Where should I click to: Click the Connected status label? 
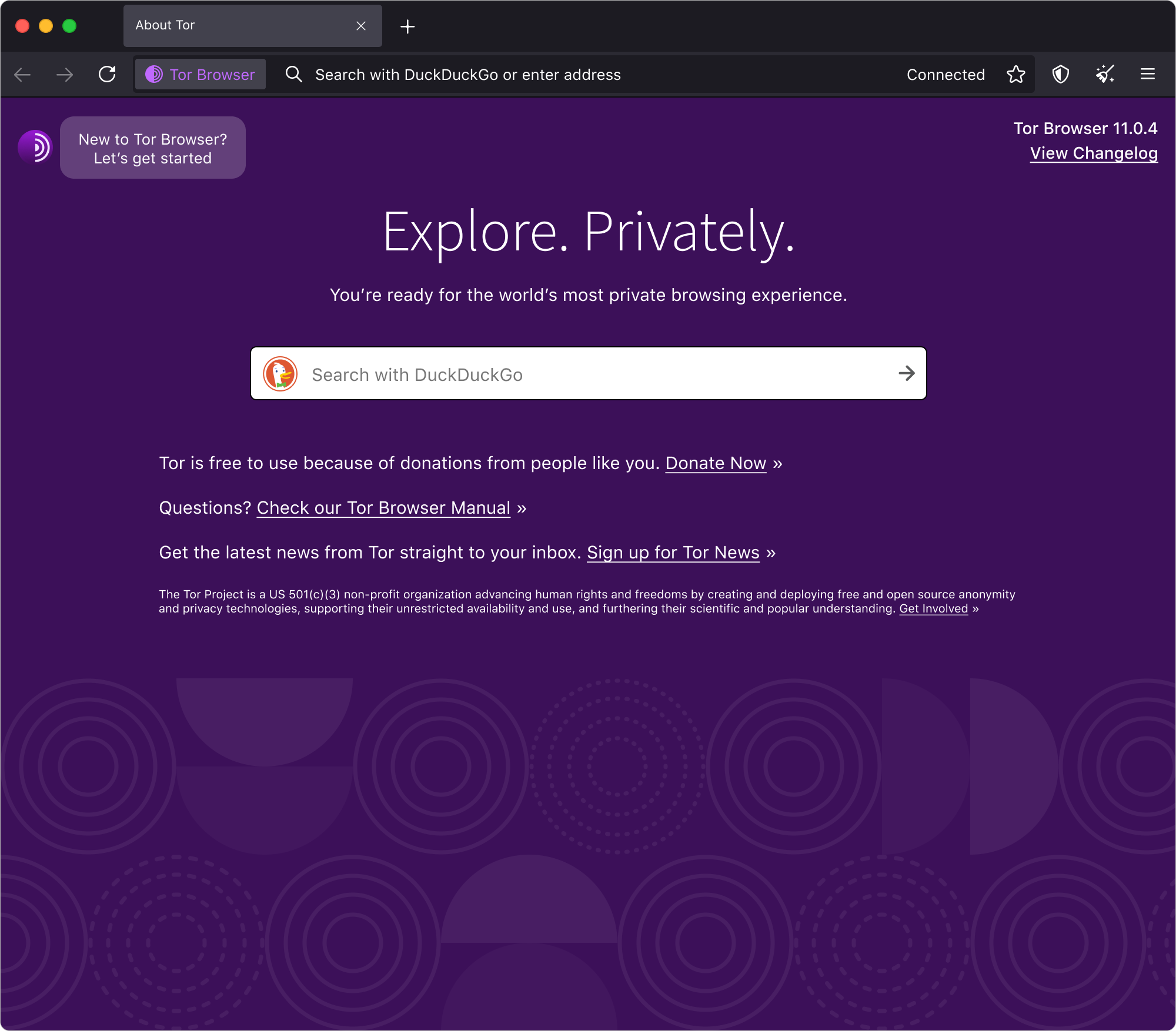pos(946,75)
